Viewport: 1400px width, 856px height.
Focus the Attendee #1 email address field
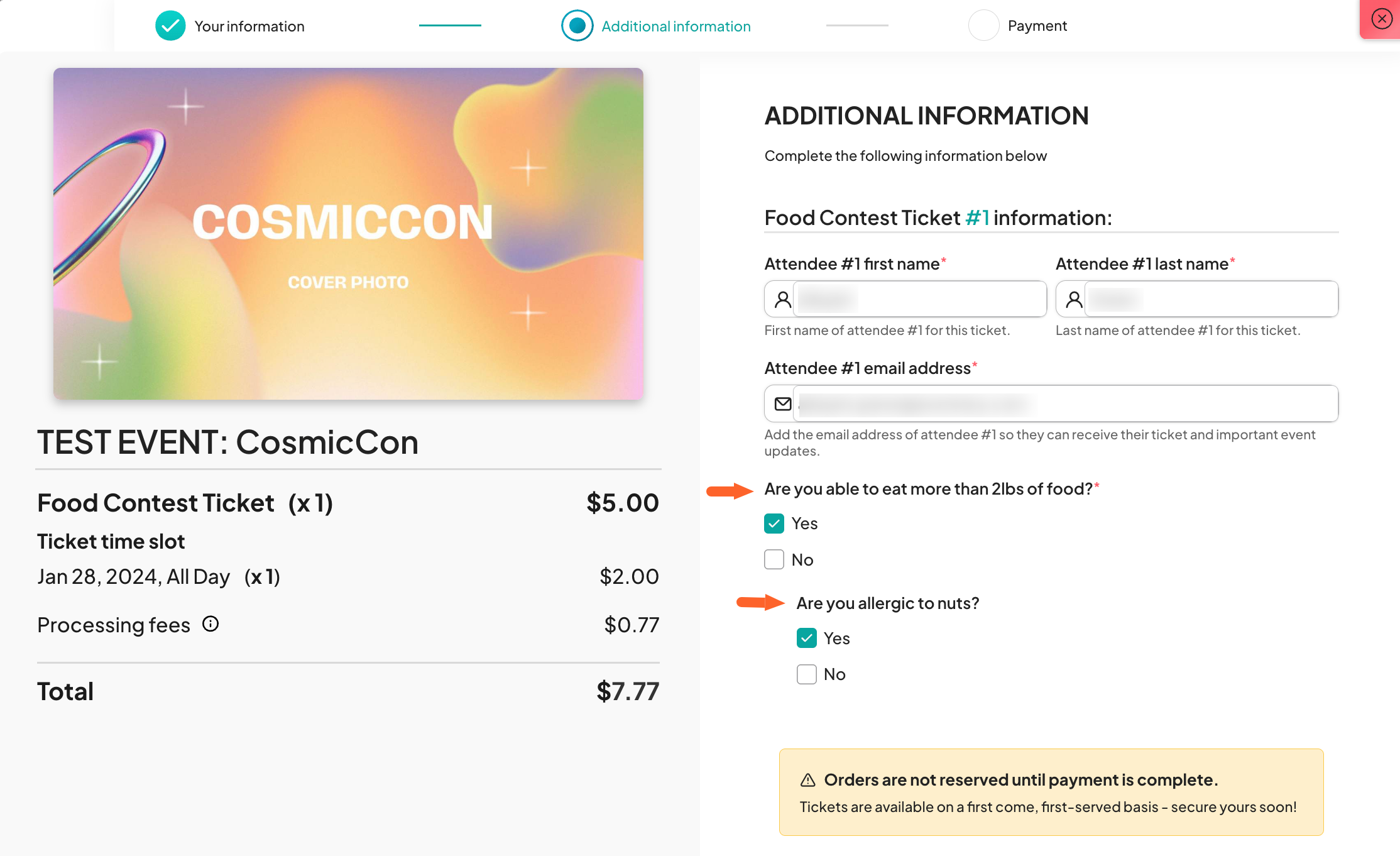tap(1065, 403)
